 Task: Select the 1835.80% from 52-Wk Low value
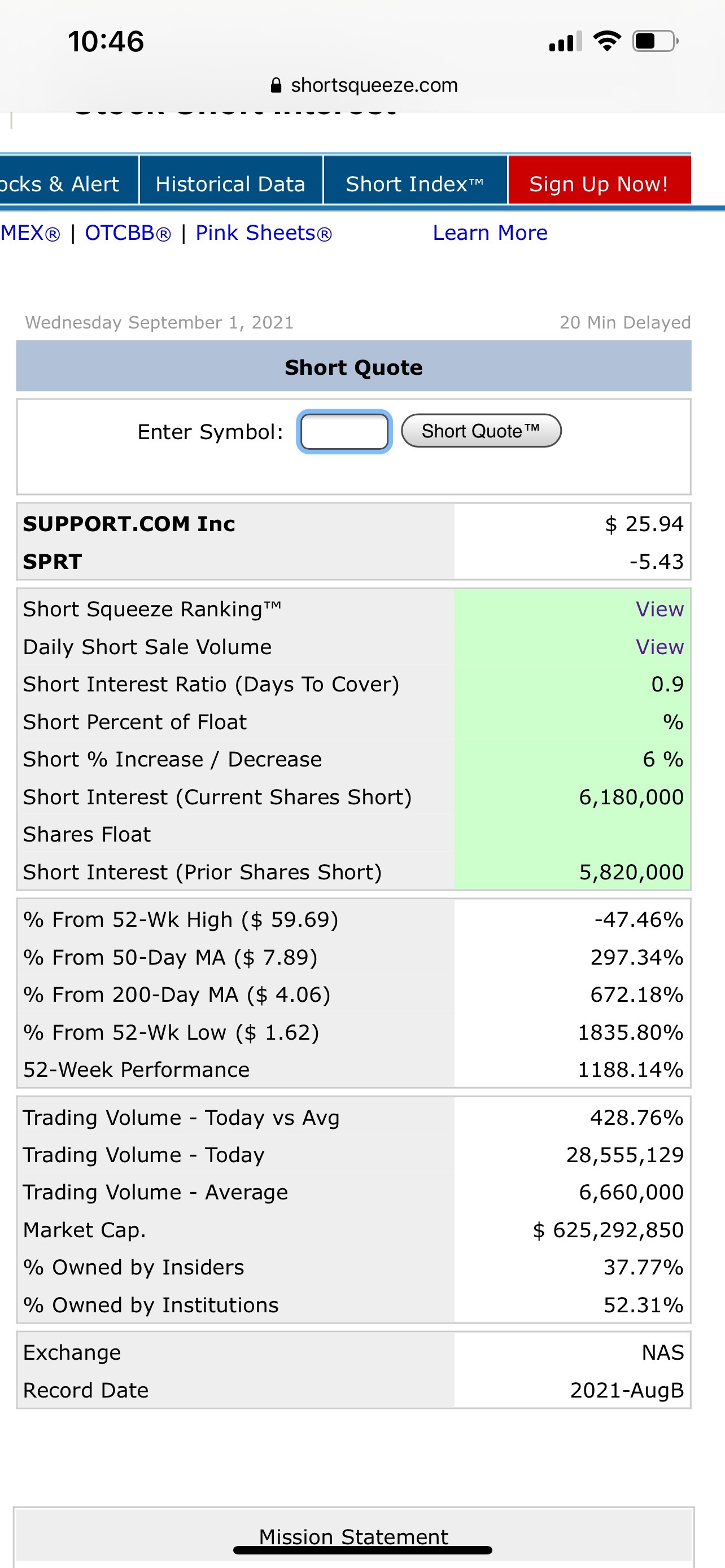[630, 1033]
